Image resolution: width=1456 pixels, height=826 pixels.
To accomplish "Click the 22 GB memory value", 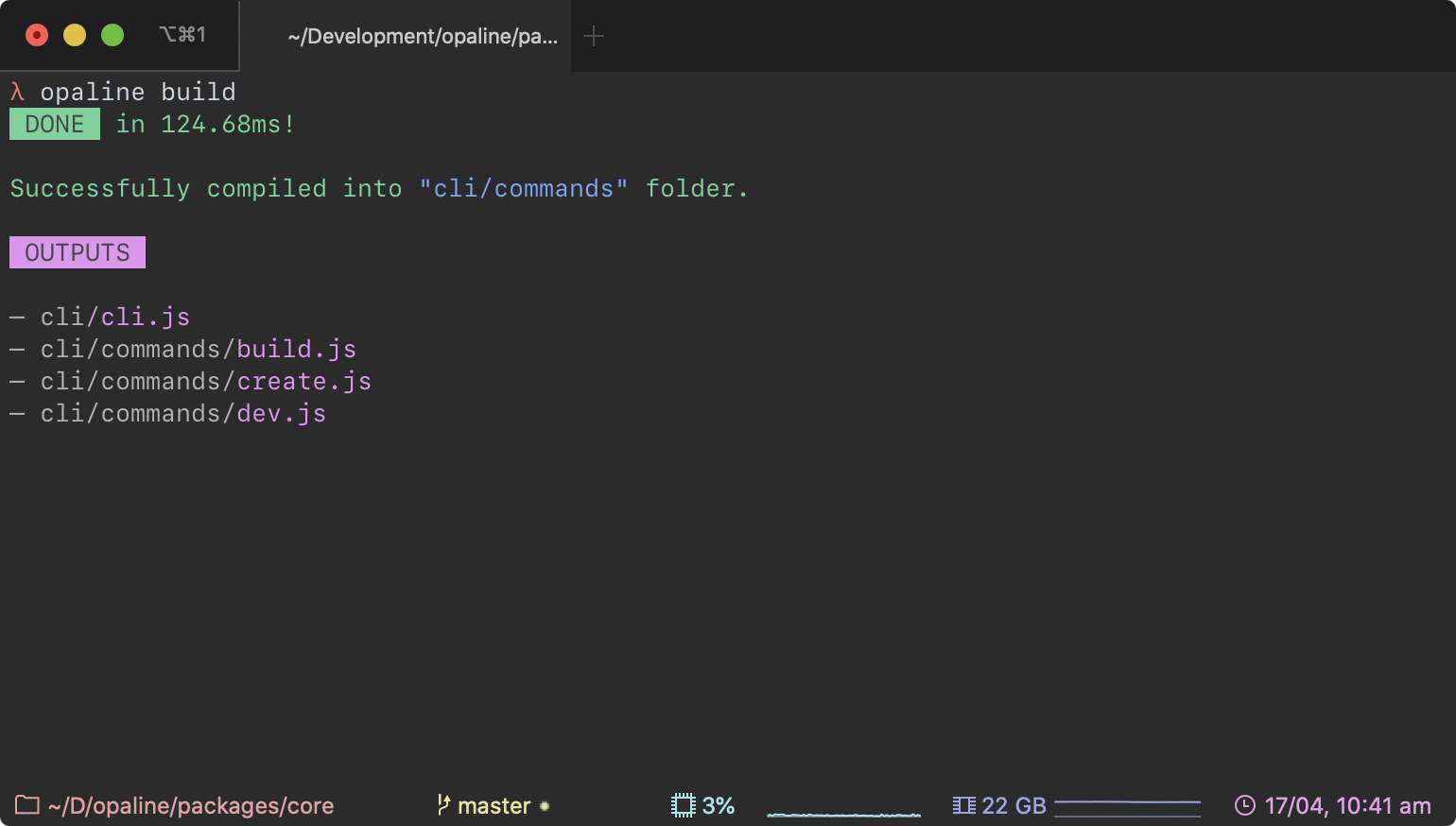I will point(1014,806).
